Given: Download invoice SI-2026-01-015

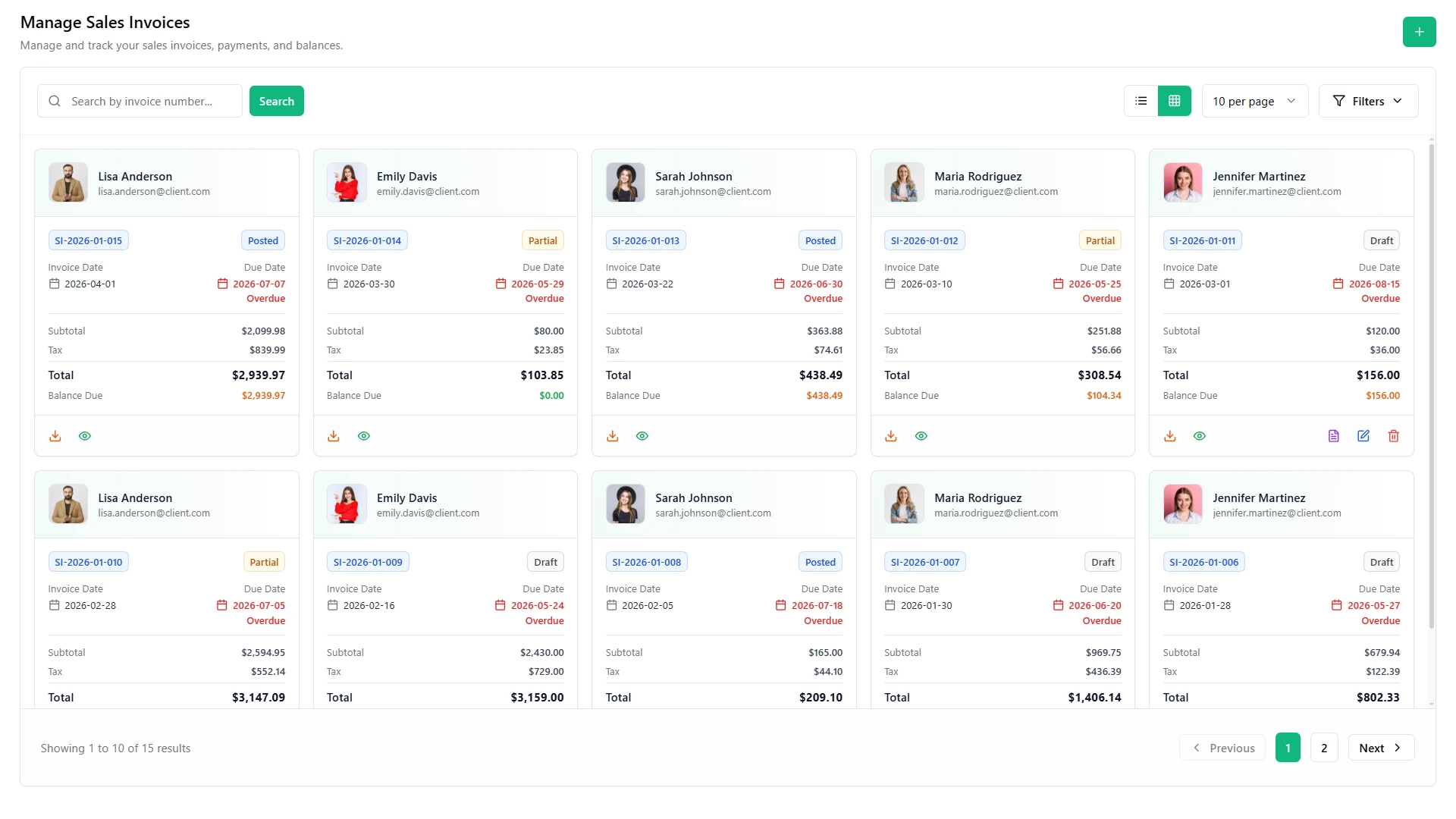Looking at the screenshot, I should [x=55, y=436].
